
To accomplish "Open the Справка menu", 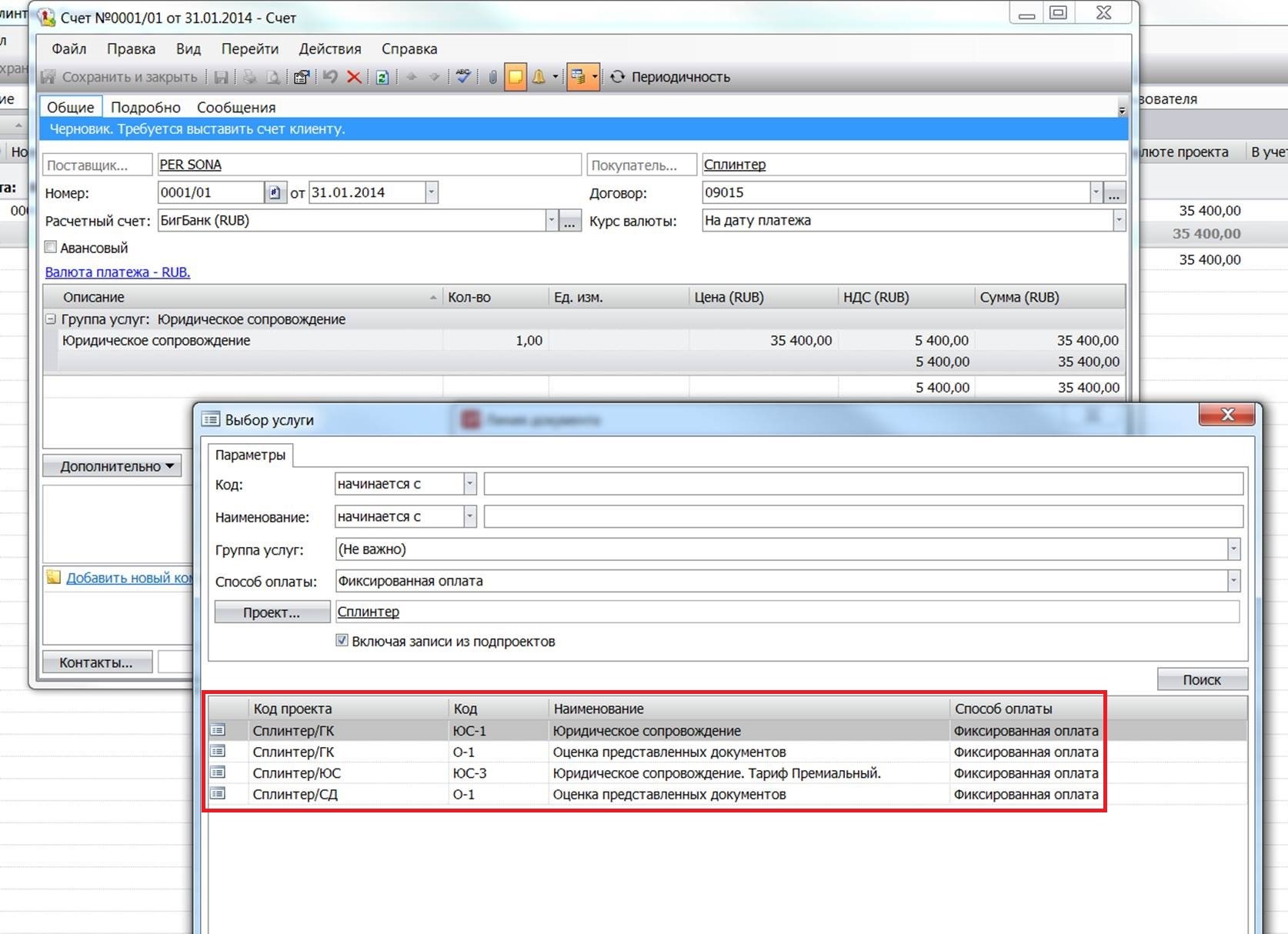I will (409, 48).
